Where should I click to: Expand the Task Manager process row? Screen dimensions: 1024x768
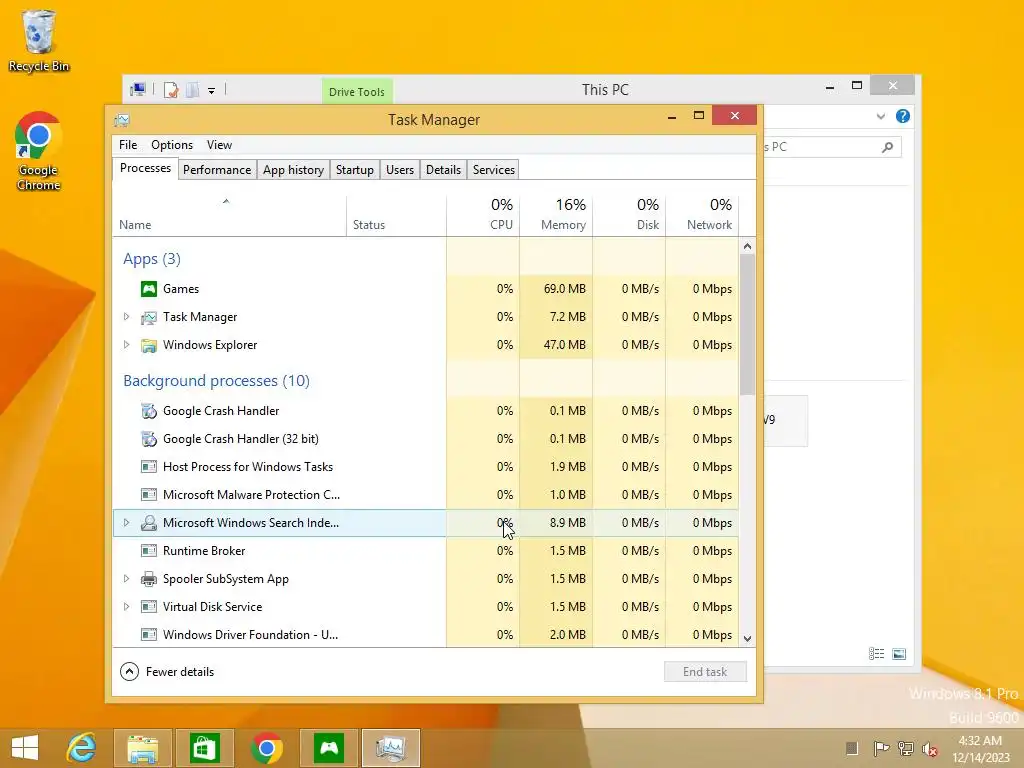(x=127, y=317)
